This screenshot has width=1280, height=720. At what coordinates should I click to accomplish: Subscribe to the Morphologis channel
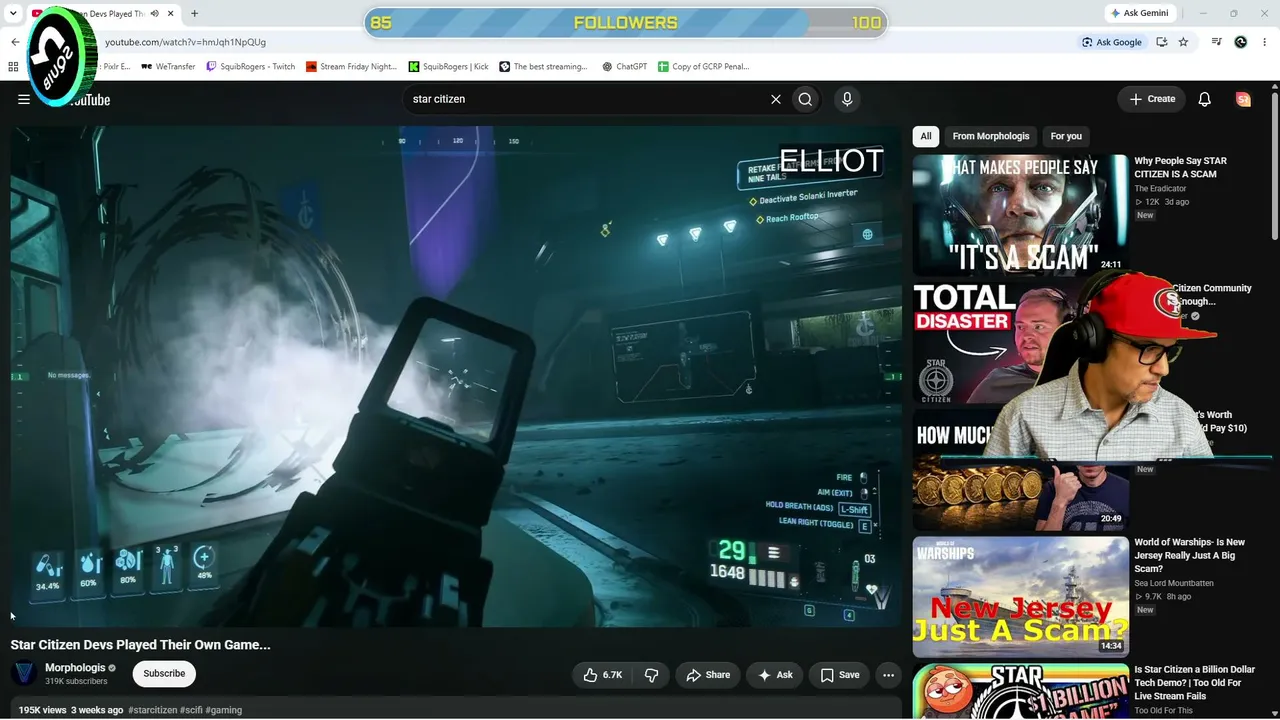[x=164, y=674]
